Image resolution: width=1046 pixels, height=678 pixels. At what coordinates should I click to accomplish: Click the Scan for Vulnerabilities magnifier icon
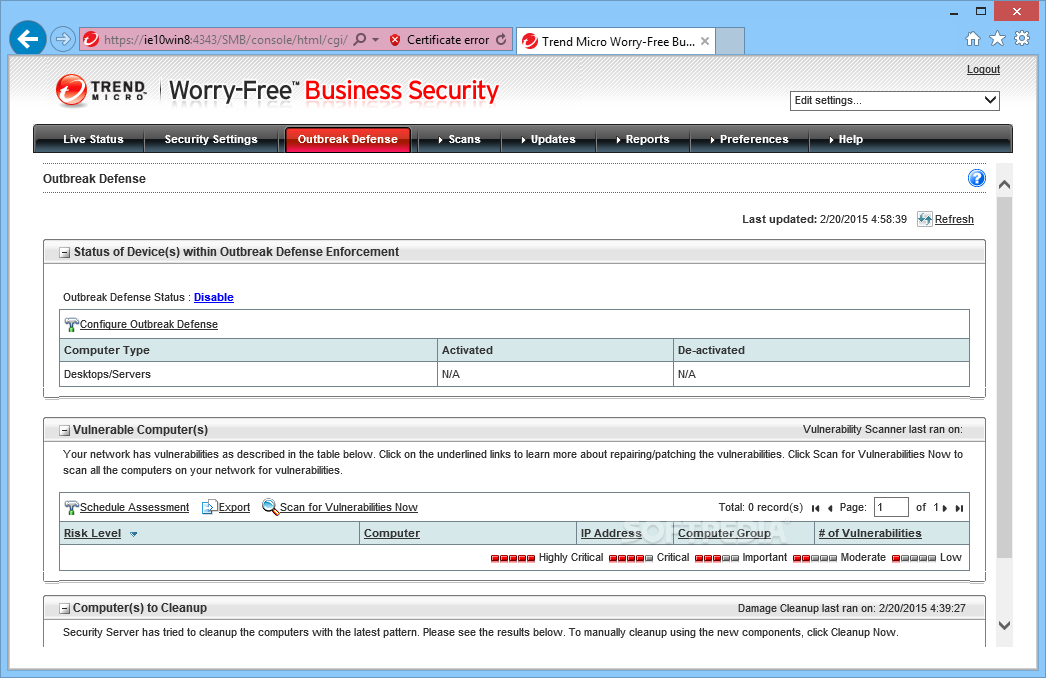pos(270,507)
